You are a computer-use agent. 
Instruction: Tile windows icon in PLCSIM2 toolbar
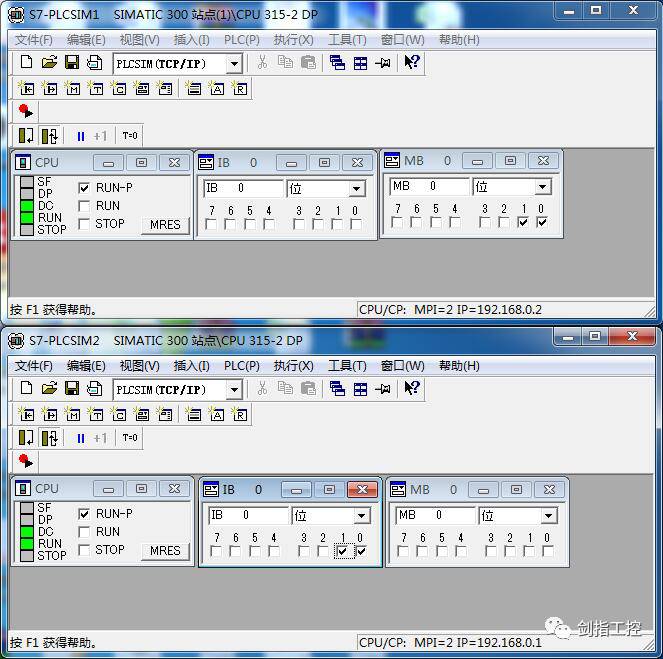tap(360, 389)
